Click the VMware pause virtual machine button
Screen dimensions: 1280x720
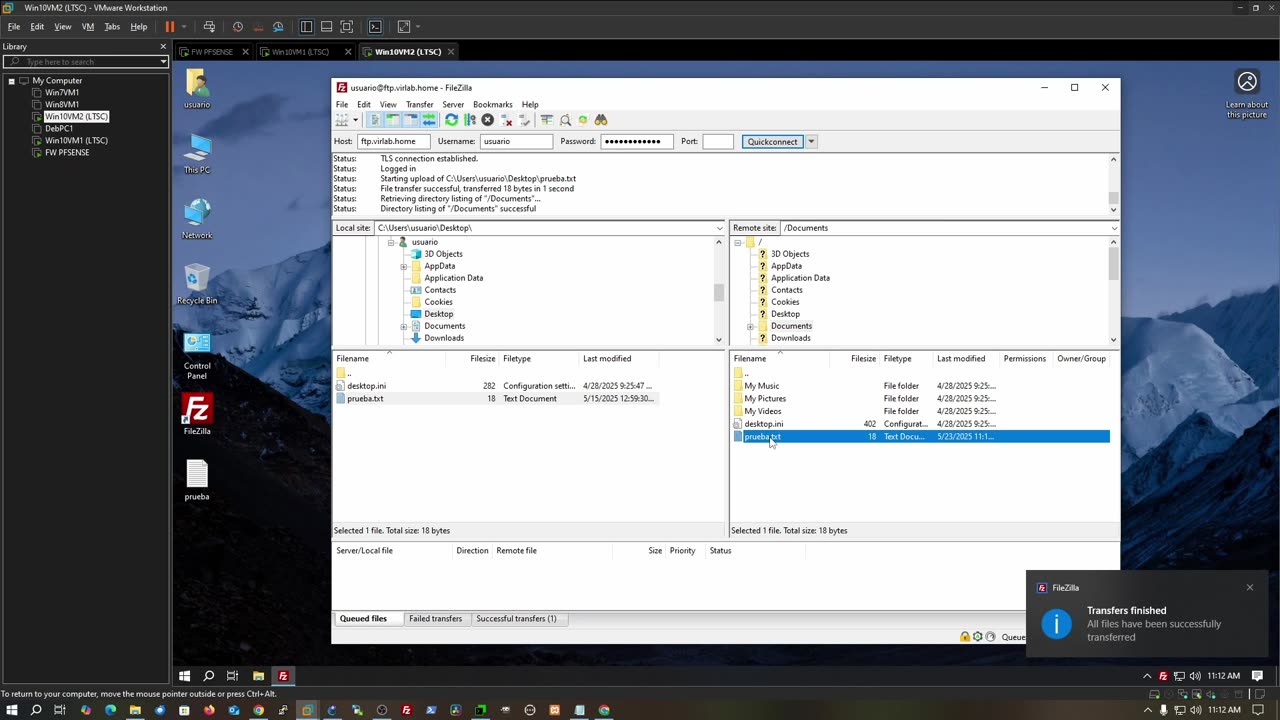pos(170,27)
